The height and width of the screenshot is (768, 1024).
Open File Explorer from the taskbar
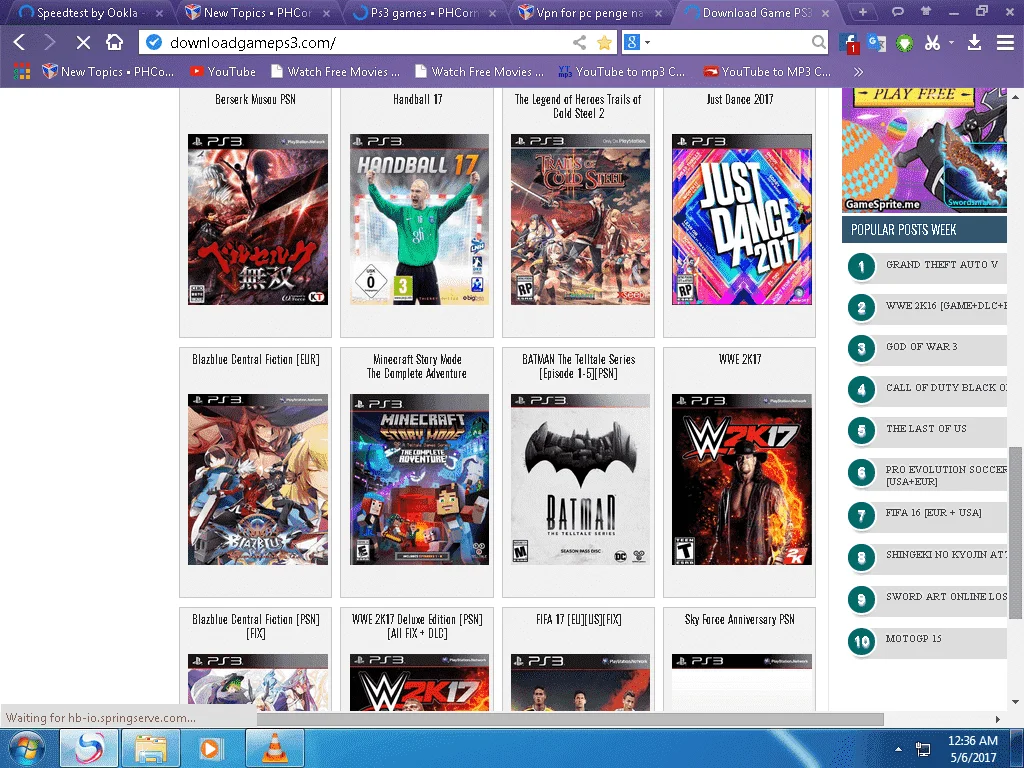151,748
